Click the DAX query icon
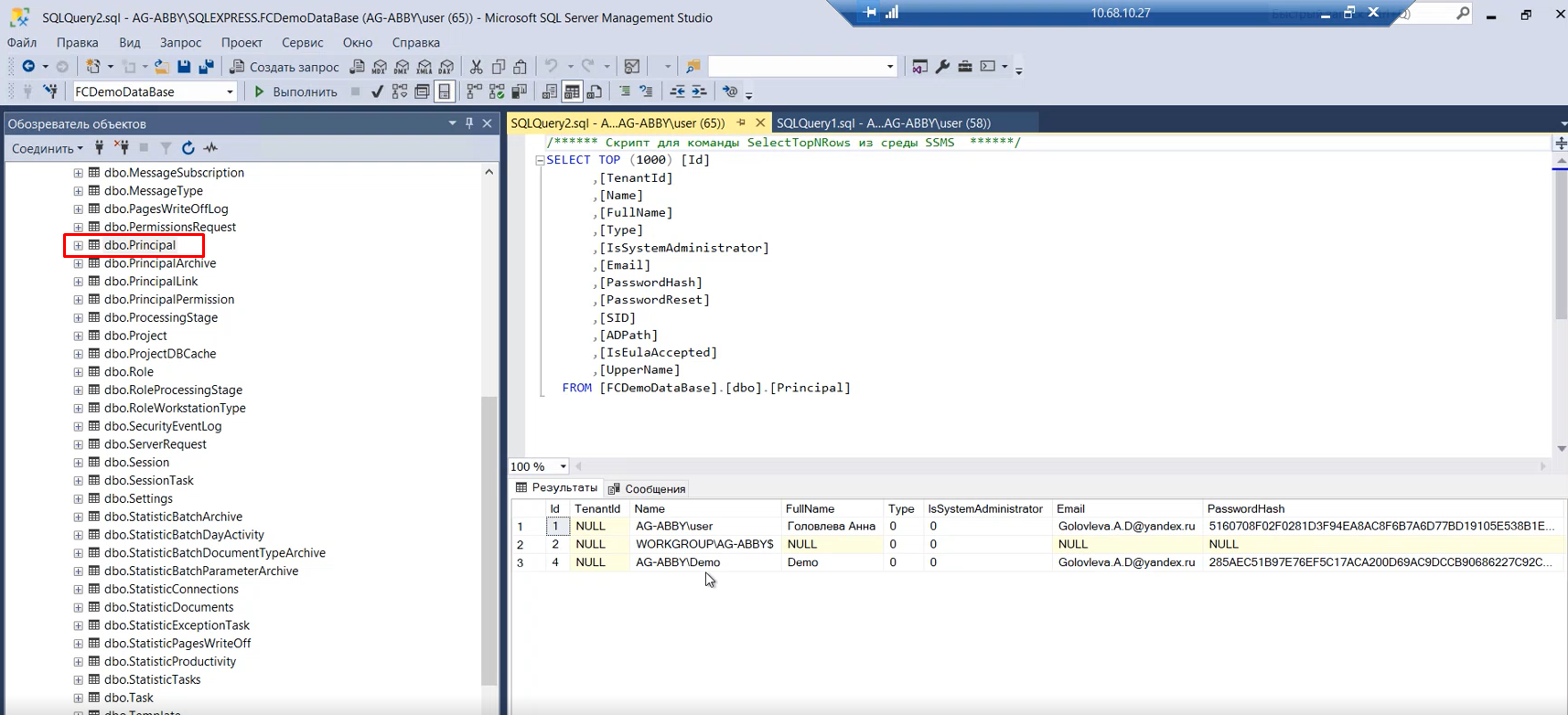The image size is (1568, 715). click(446, 66)
